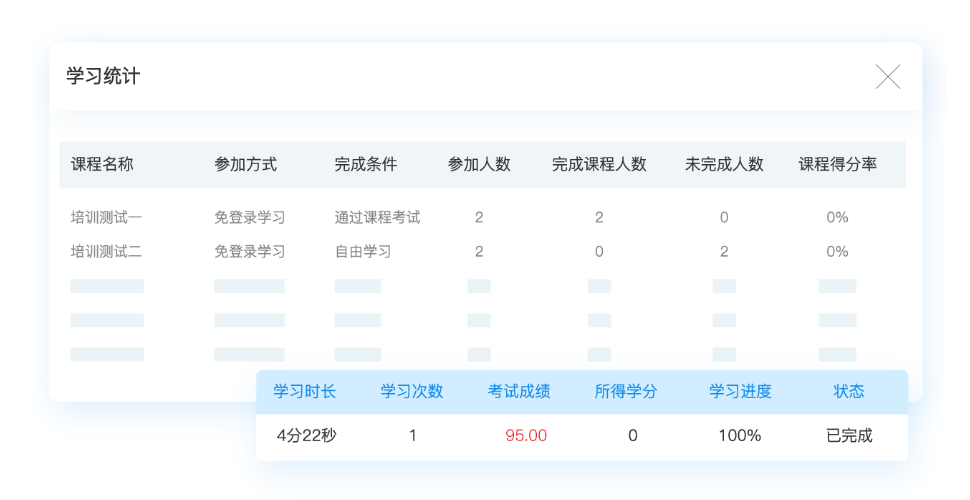
Task: Select the 所得学分 column header
Action: [x=626, y=392]
